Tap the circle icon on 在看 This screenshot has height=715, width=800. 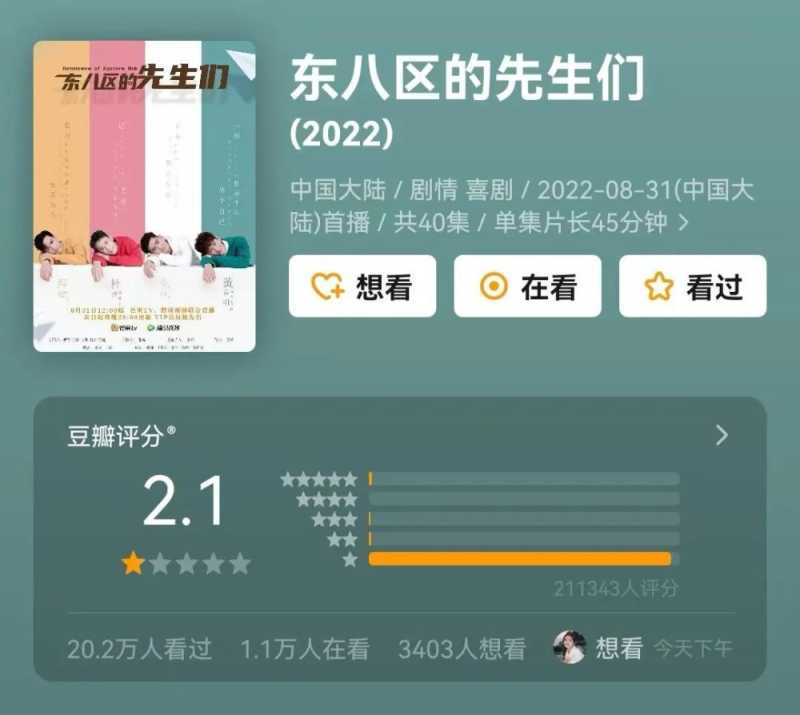click(493, 286)
